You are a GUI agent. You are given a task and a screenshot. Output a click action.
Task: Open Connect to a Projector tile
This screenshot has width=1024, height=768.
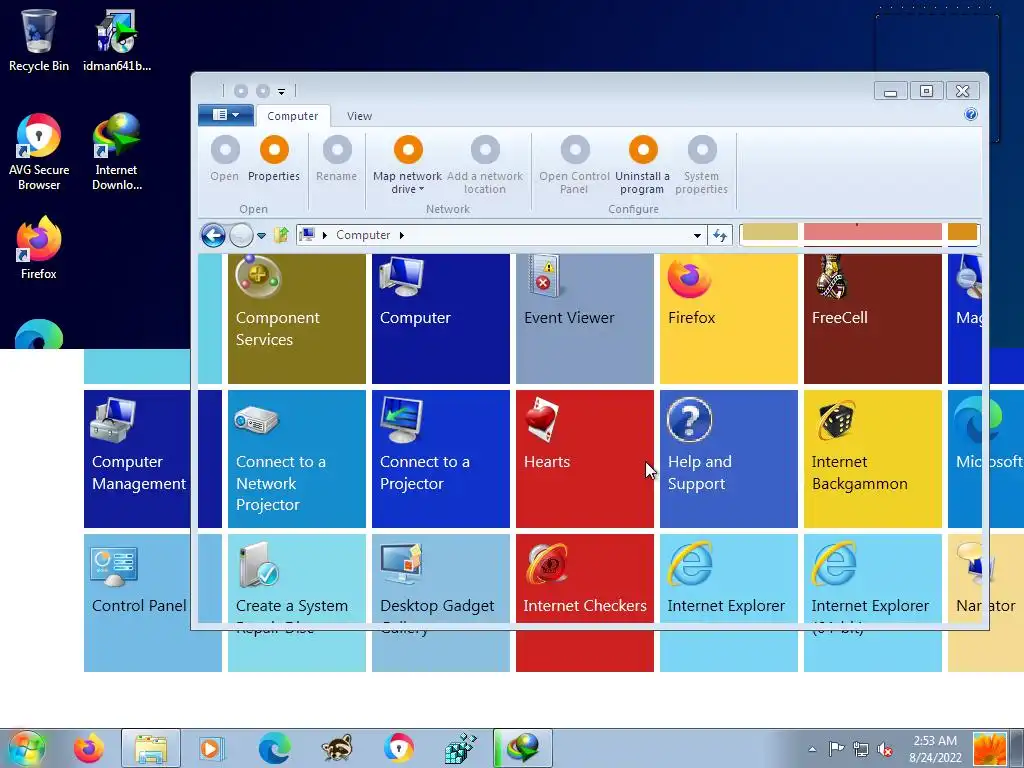[x=441, y=459]
